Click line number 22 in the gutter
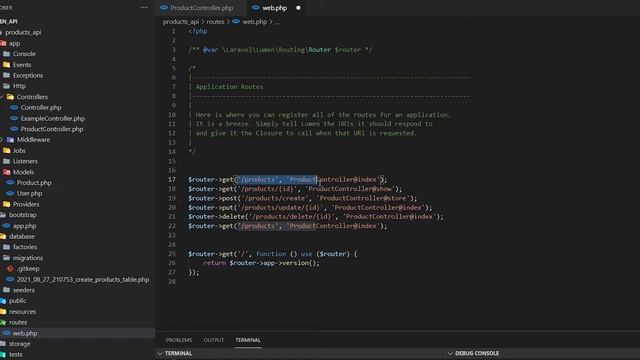The image size is (640, 360). coord(172,226)
